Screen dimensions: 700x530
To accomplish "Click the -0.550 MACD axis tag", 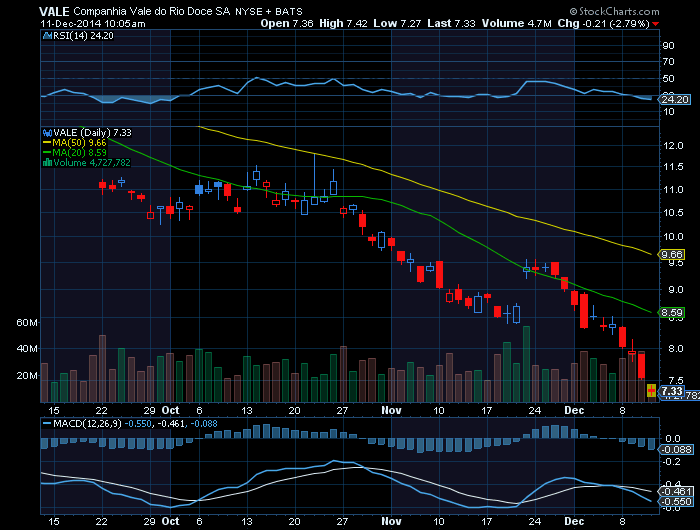I will pos(676,501).
